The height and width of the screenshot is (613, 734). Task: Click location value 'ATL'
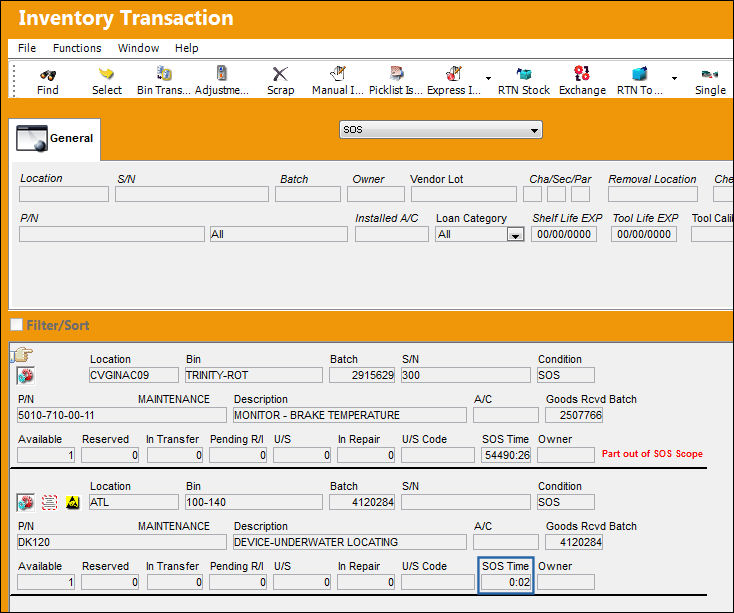[133, 502]
